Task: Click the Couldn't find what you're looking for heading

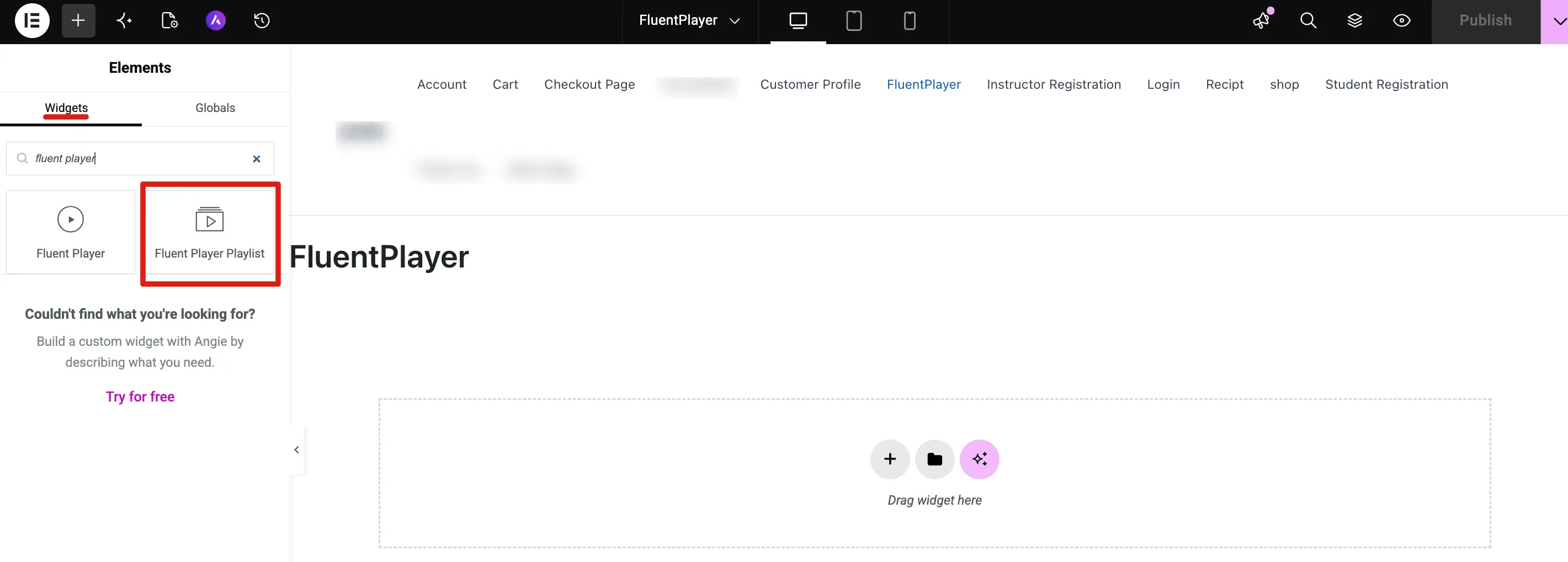Action: pos(140,314)
